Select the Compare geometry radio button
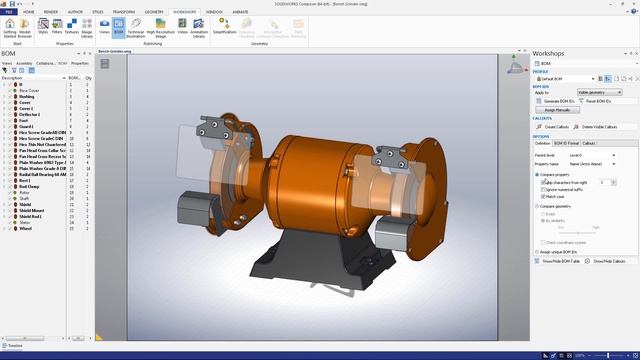Viewport: 640px width, 360px height. point(537,207)
